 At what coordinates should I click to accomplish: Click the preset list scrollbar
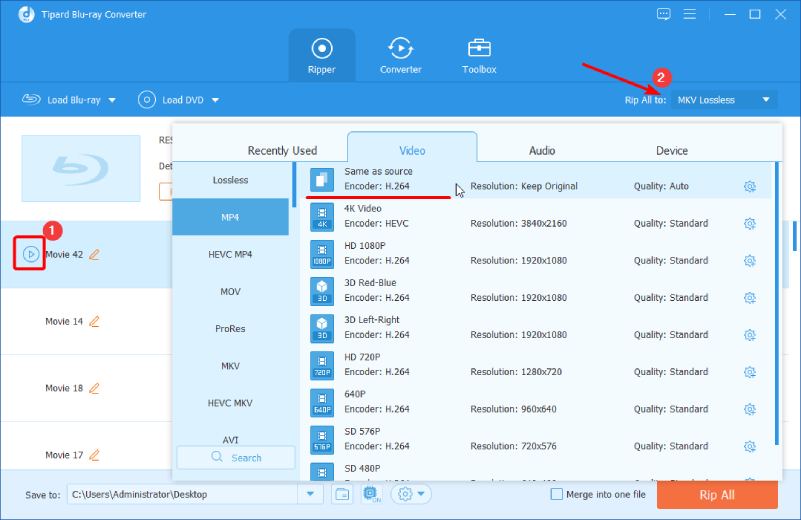(777, 303)
